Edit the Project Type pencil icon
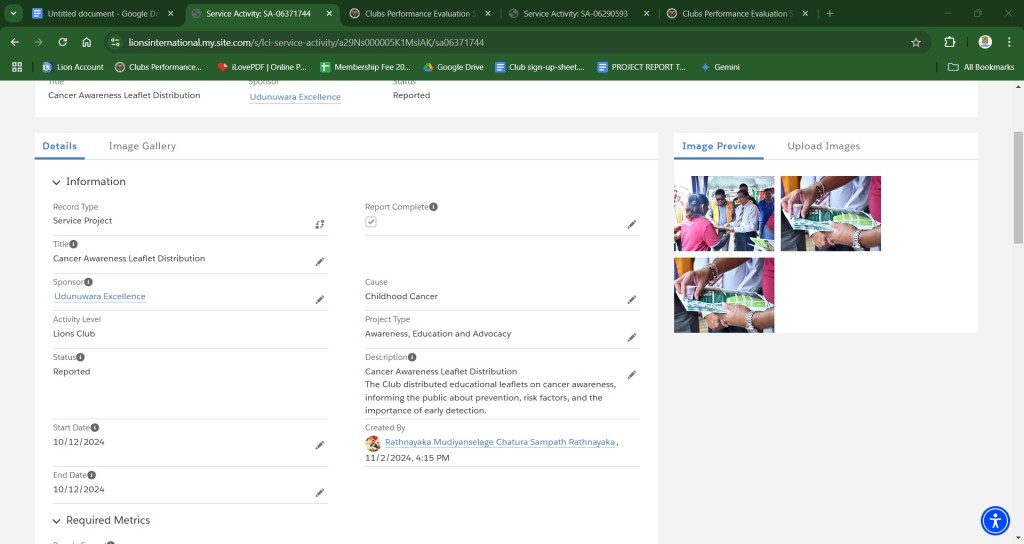Screen dimensions: 1024x544 click(632, 338)
